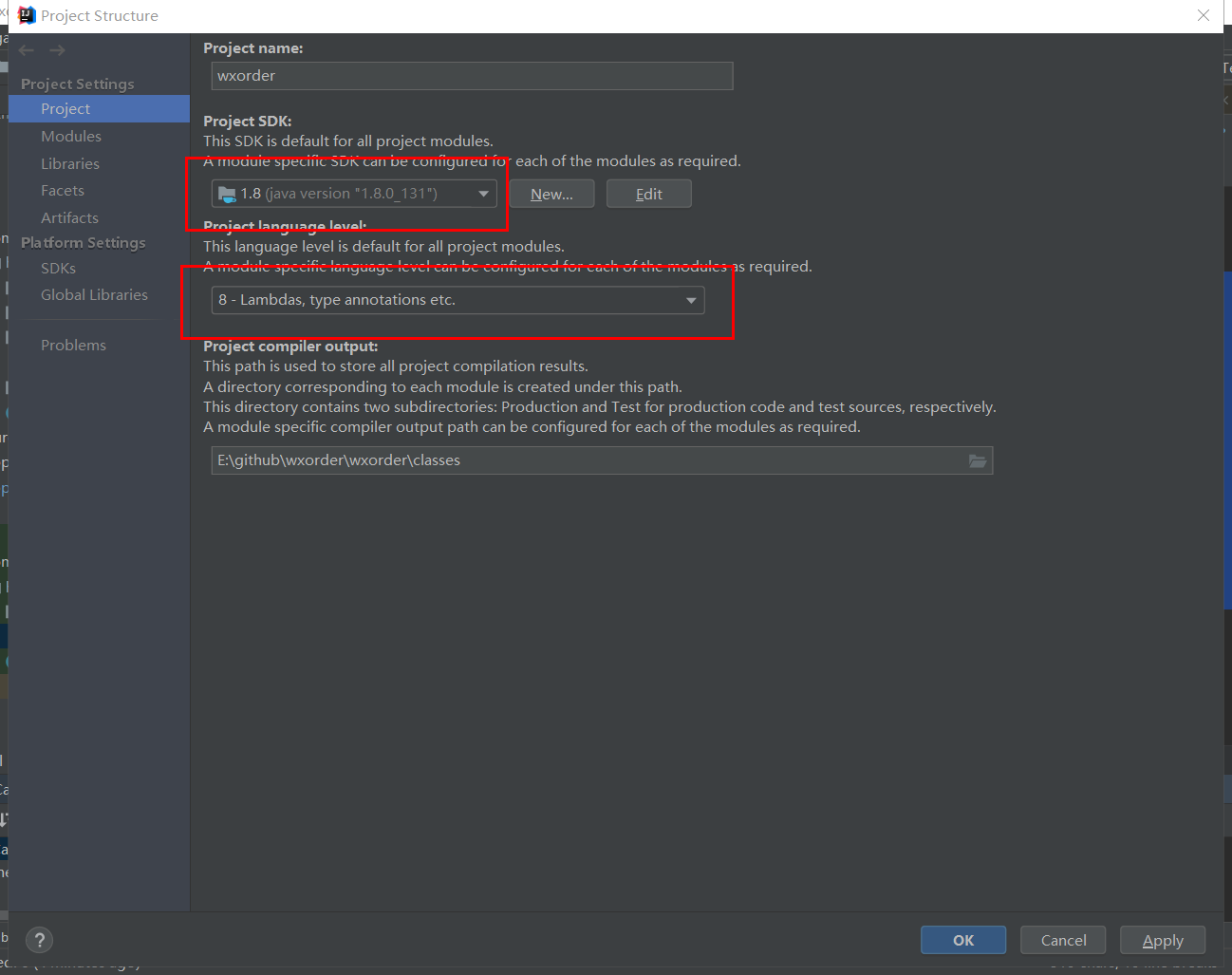The width and height of the screenshot is (1232, 975).
Task: Browse for compiler output folder icon
Action: click(978, 460)
